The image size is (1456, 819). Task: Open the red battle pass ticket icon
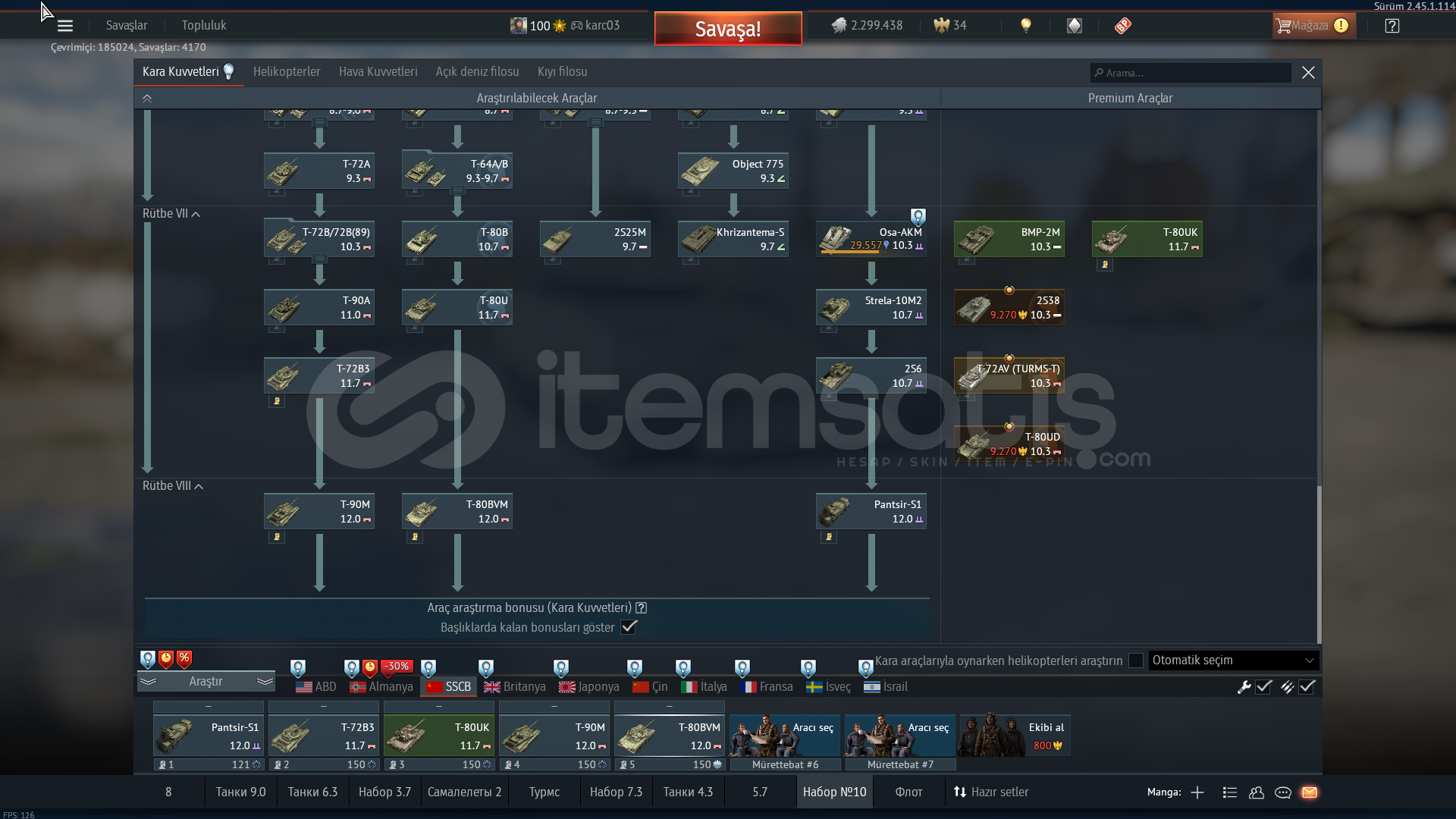[1123, 26]
